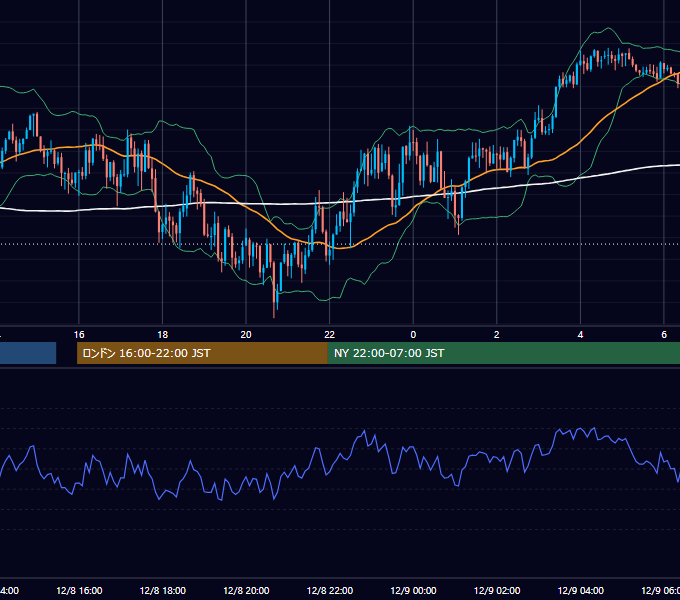
Task: Click the 22 hour label on price chart axis
Action: point(330,335)
